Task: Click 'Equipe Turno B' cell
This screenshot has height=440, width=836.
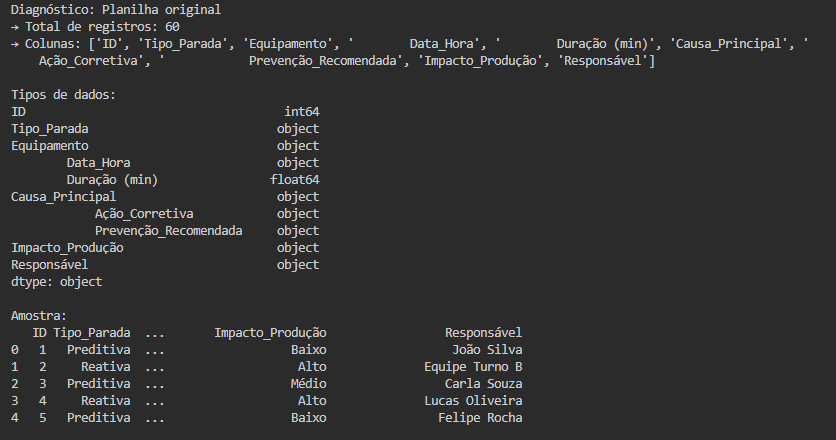Action: (473, 367)
